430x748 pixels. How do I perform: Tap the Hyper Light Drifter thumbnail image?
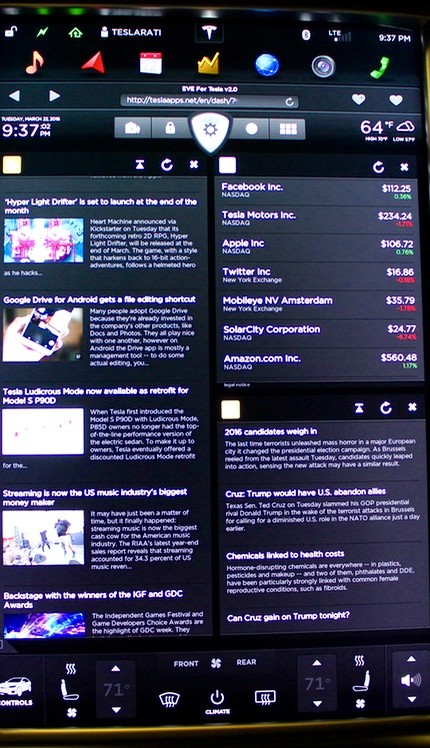pyautogui.click(x=43, y=241)
